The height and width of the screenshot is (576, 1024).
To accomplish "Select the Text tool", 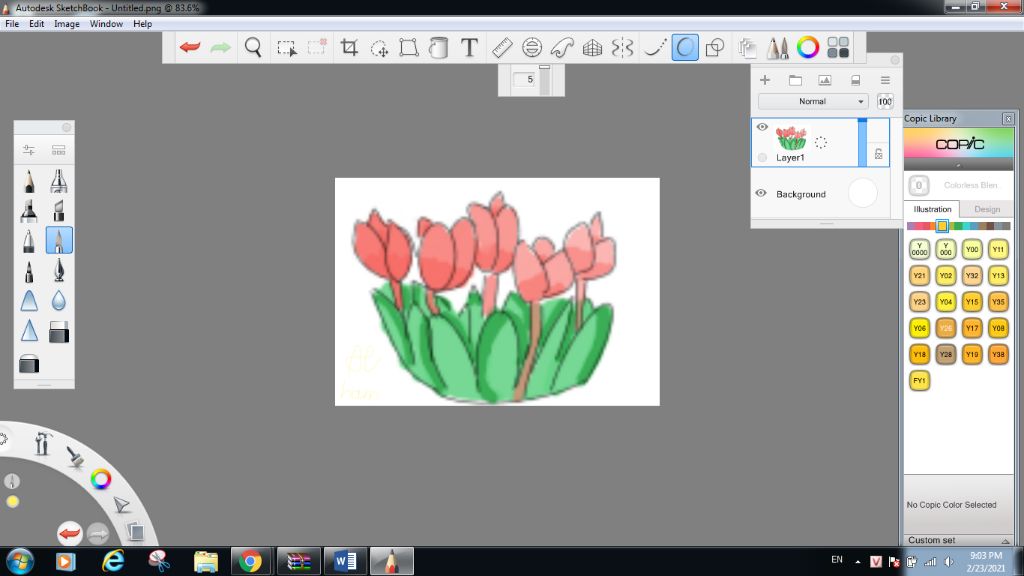I will pyautogui.click(x=469, y=47).
